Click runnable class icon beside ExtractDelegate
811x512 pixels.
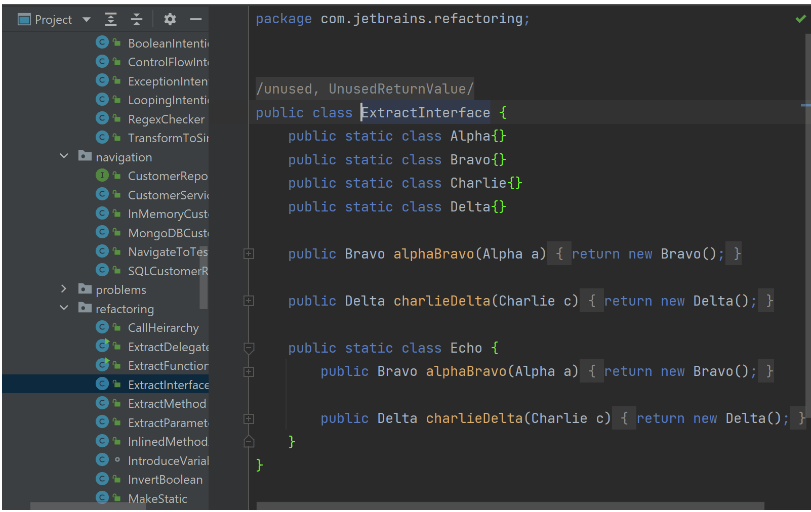coord(102,346)
